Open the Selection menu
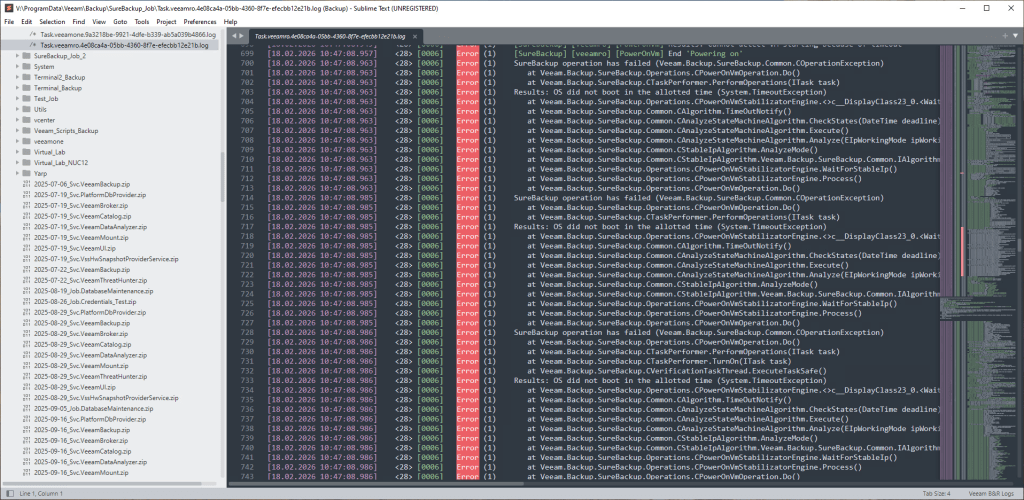The image size is (1024, 500). [53, 21]
